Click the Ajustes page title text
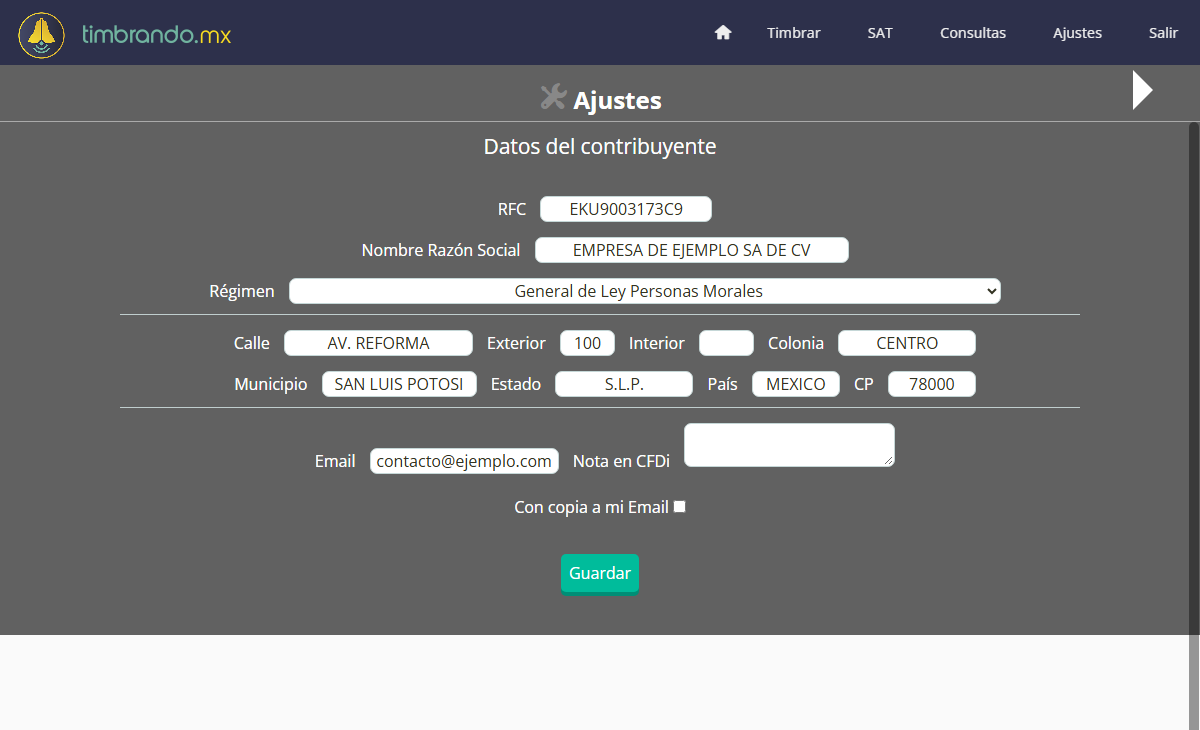This screenshot has height=730, width=1200. 617,100
